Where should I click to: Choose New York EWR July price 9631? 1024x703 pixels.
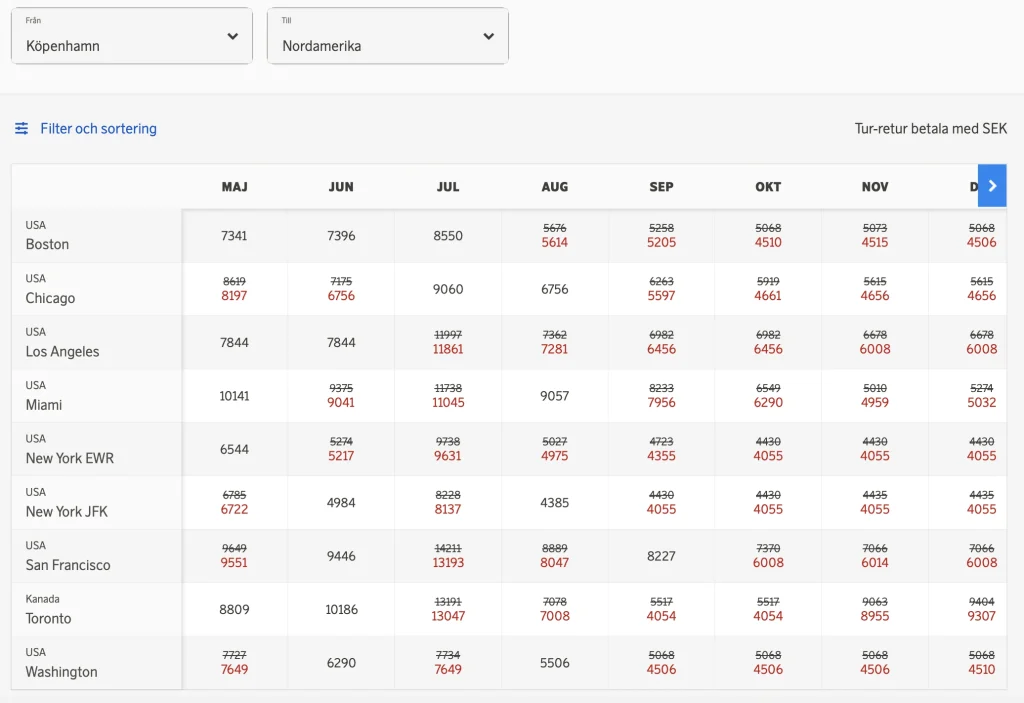pos(448,456)
